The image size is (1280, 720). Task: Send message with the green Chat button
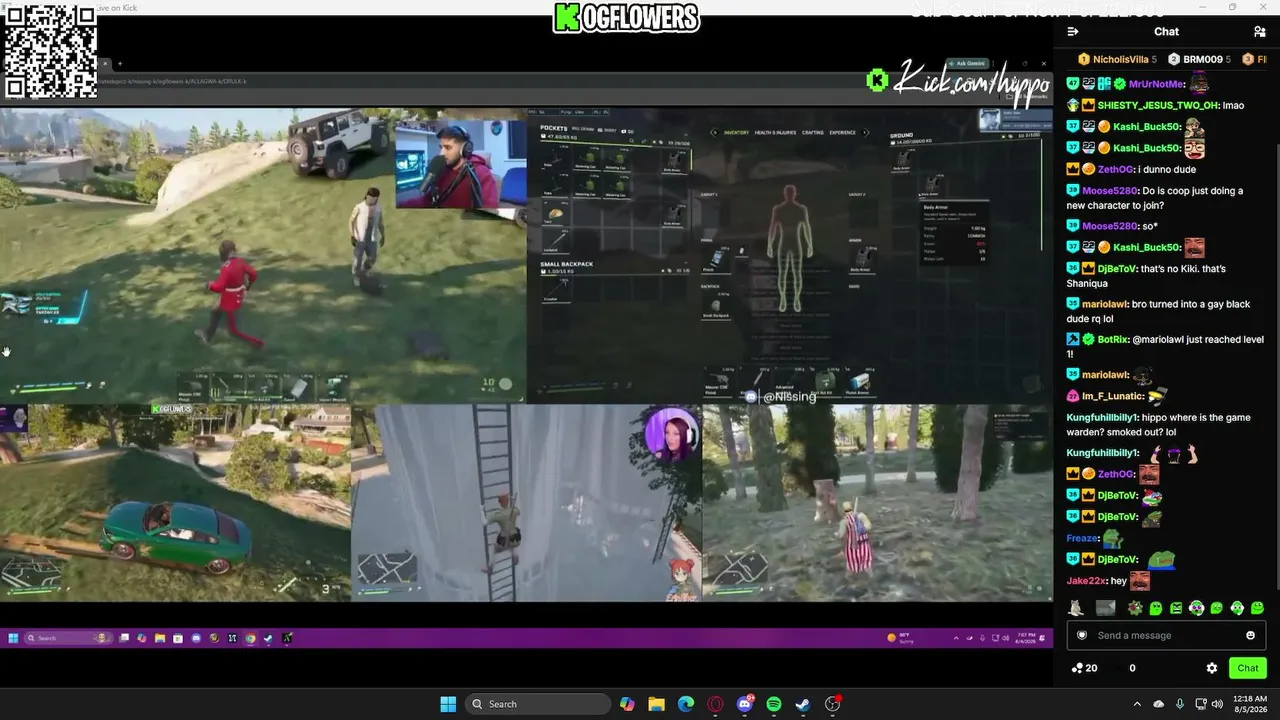[1248, 668]
